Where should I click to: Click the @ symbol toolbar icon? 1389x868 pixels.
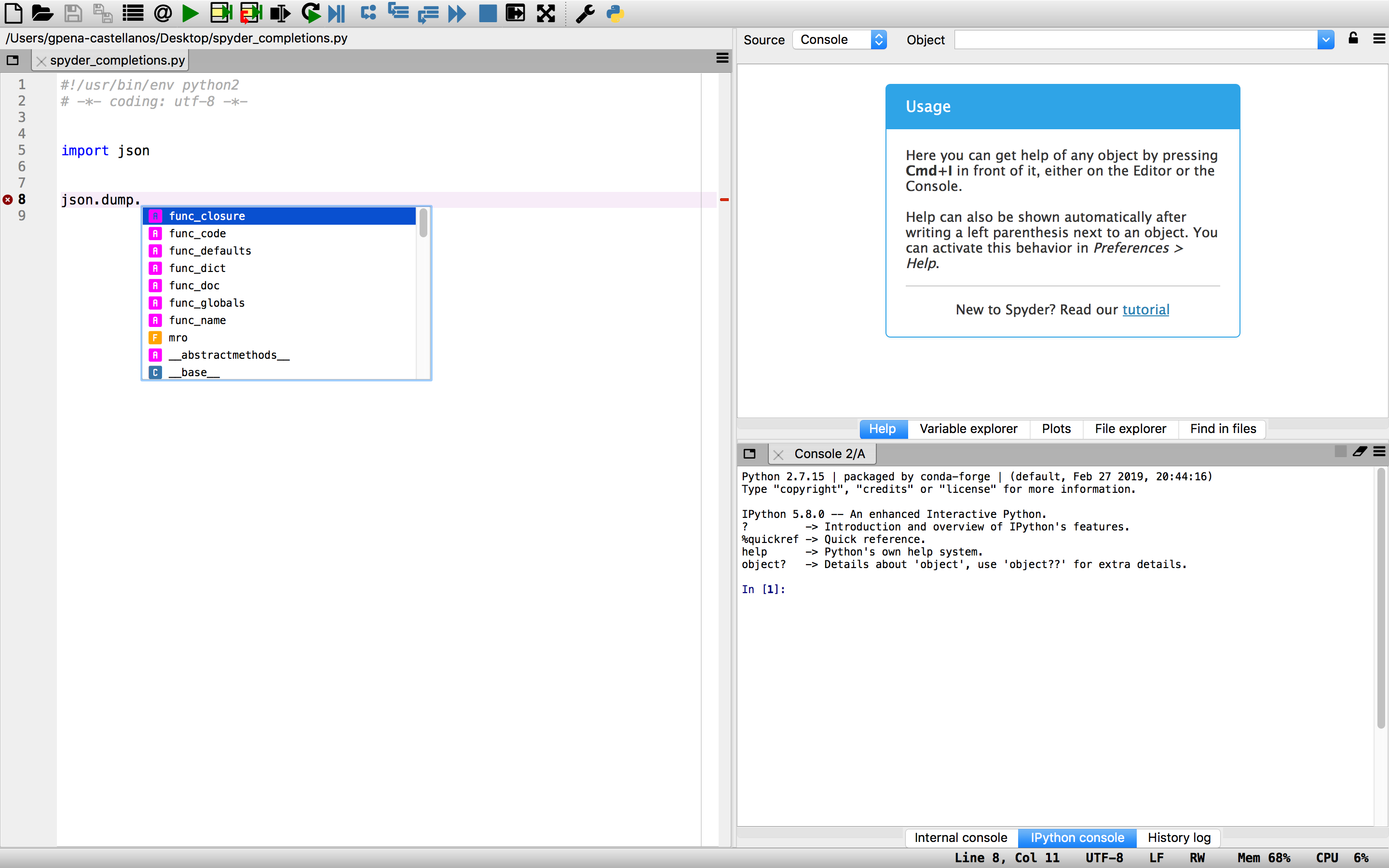coord(163,13)
